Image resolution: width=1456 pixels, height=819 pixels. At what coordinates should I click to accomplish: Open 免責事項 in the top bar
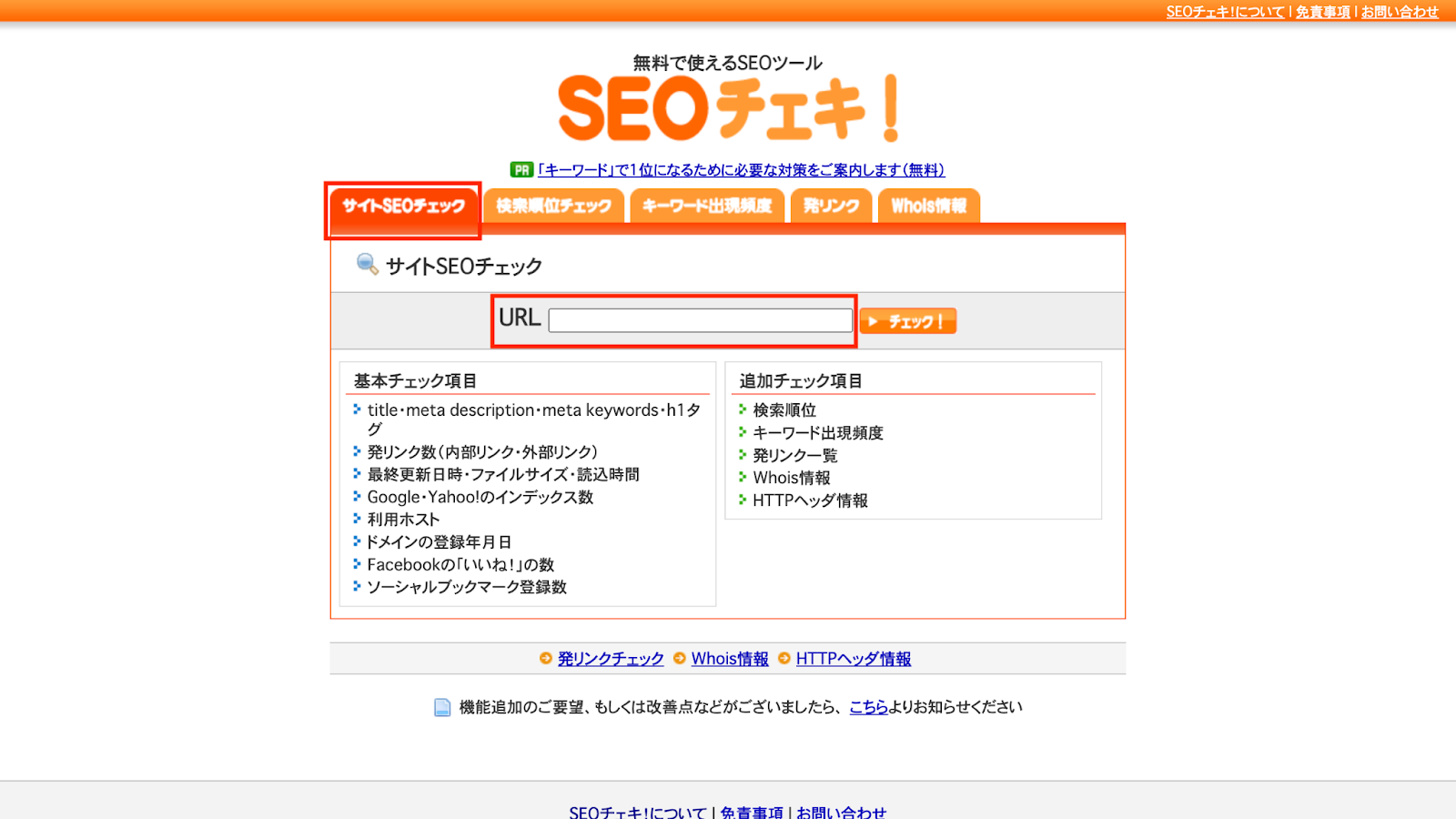tap(1323, 12)
